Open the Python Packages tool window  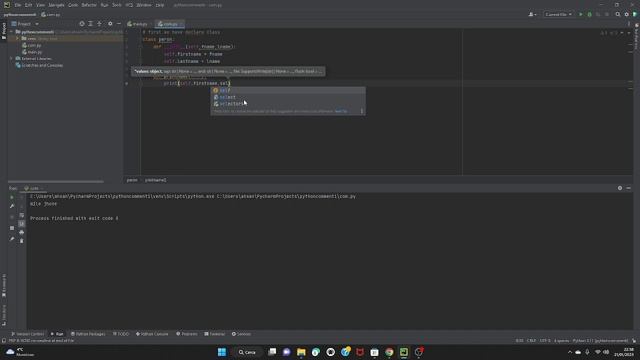pos(88,334)
